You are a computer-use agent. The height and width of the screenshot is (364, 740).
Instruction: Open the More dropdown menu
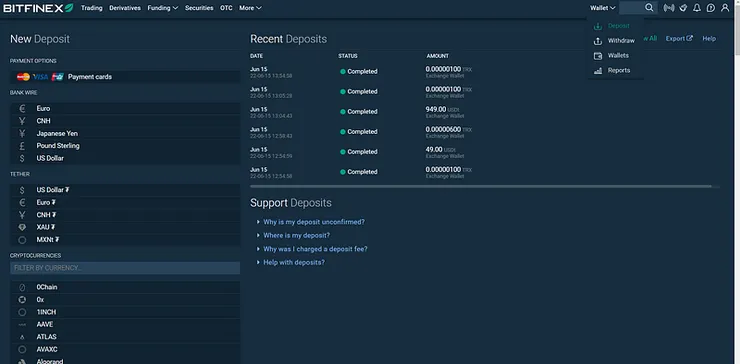[250, 8]
